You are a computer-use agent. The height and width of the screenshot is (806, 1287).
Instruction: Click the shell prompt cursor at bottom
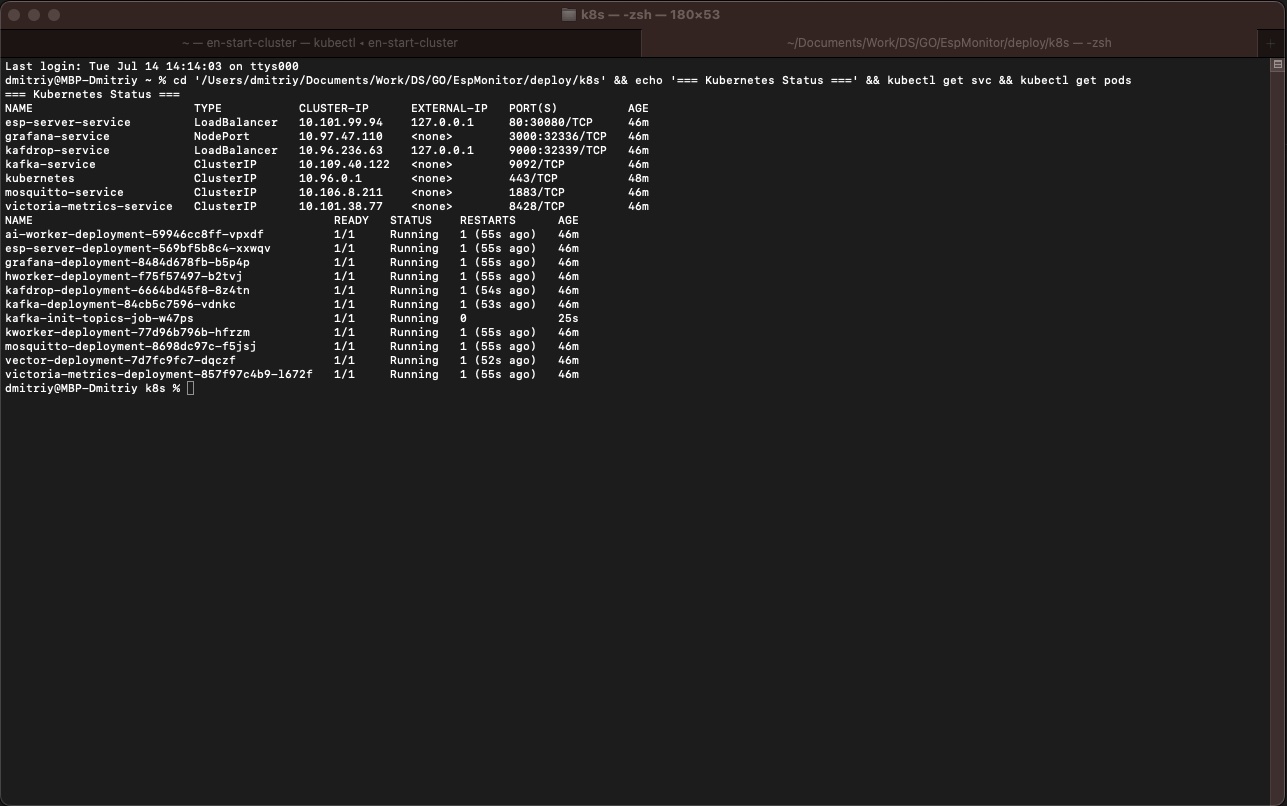pos(190,388)
